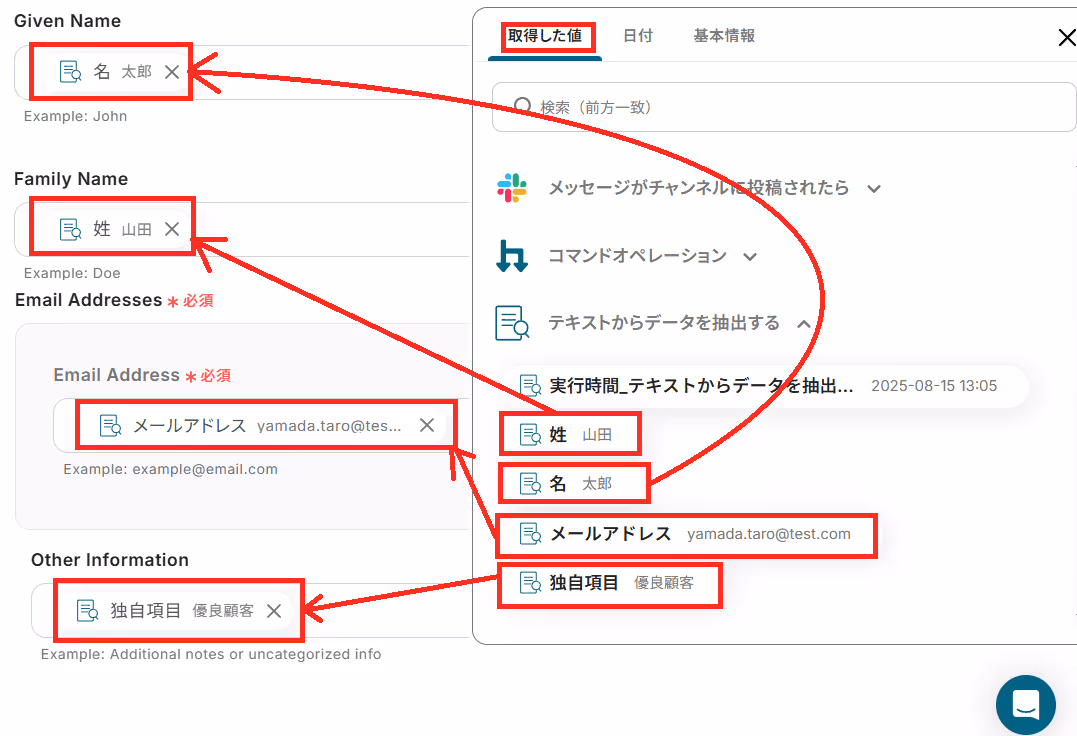The image size is (1077, 736).
Task: Remove the 姓 山田 chip from Family Name
Action: click(x=172, y=229)
